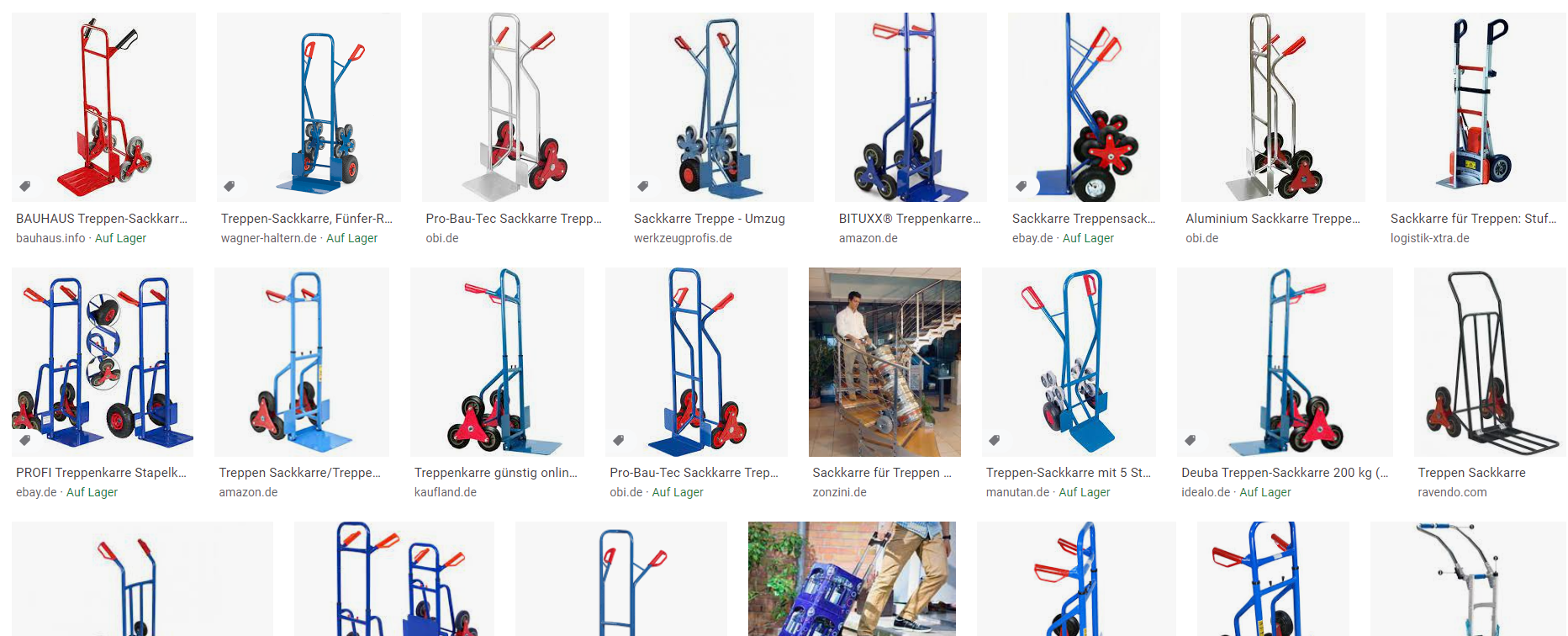The width and height of the screenshot is (1568, 636).
Task: Click tag icon on wagner-haltern.de Sackkarre image
Action: 230,186
